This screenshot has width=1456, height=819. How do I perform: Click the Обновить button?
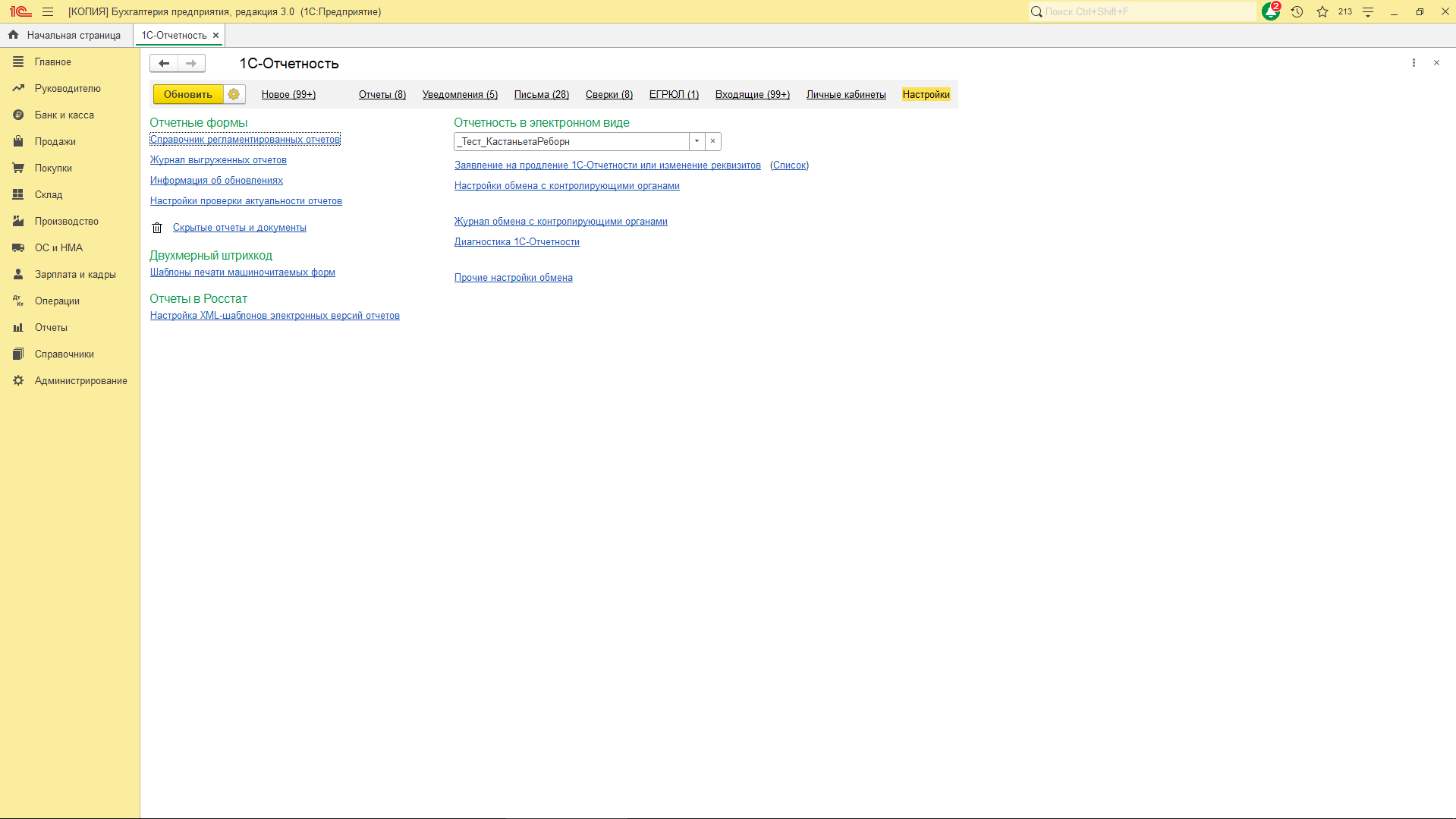[x=188, y=94]
